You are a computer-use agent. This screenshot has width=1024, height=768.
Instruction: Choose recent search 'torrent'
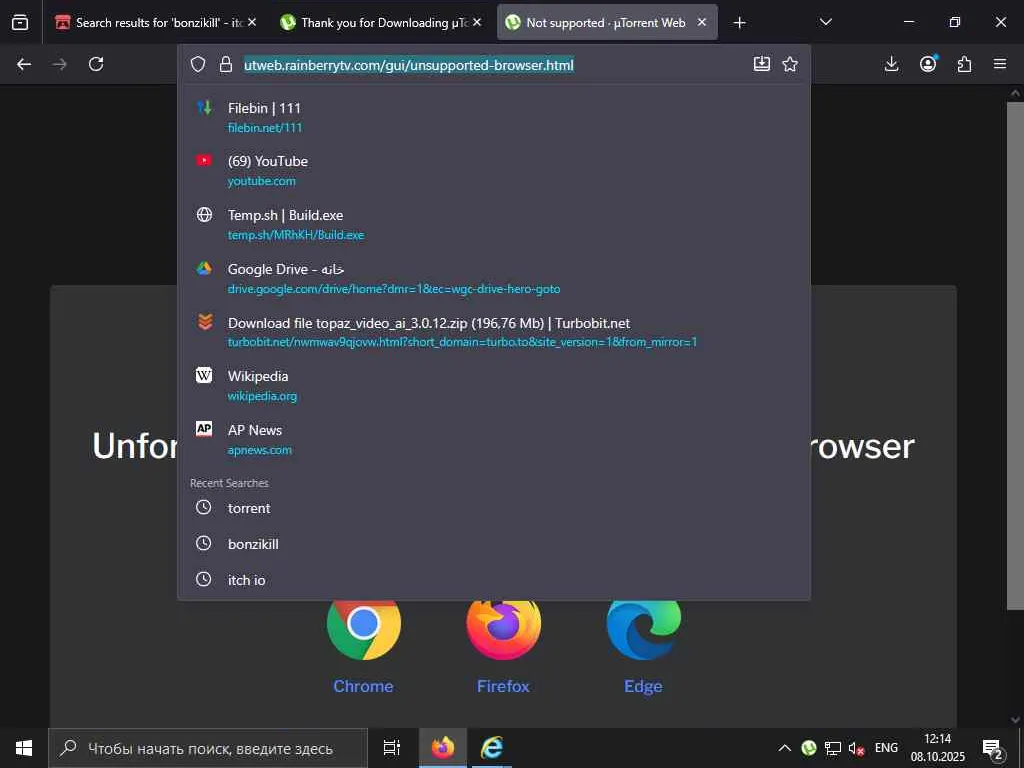tap(494, 507)
